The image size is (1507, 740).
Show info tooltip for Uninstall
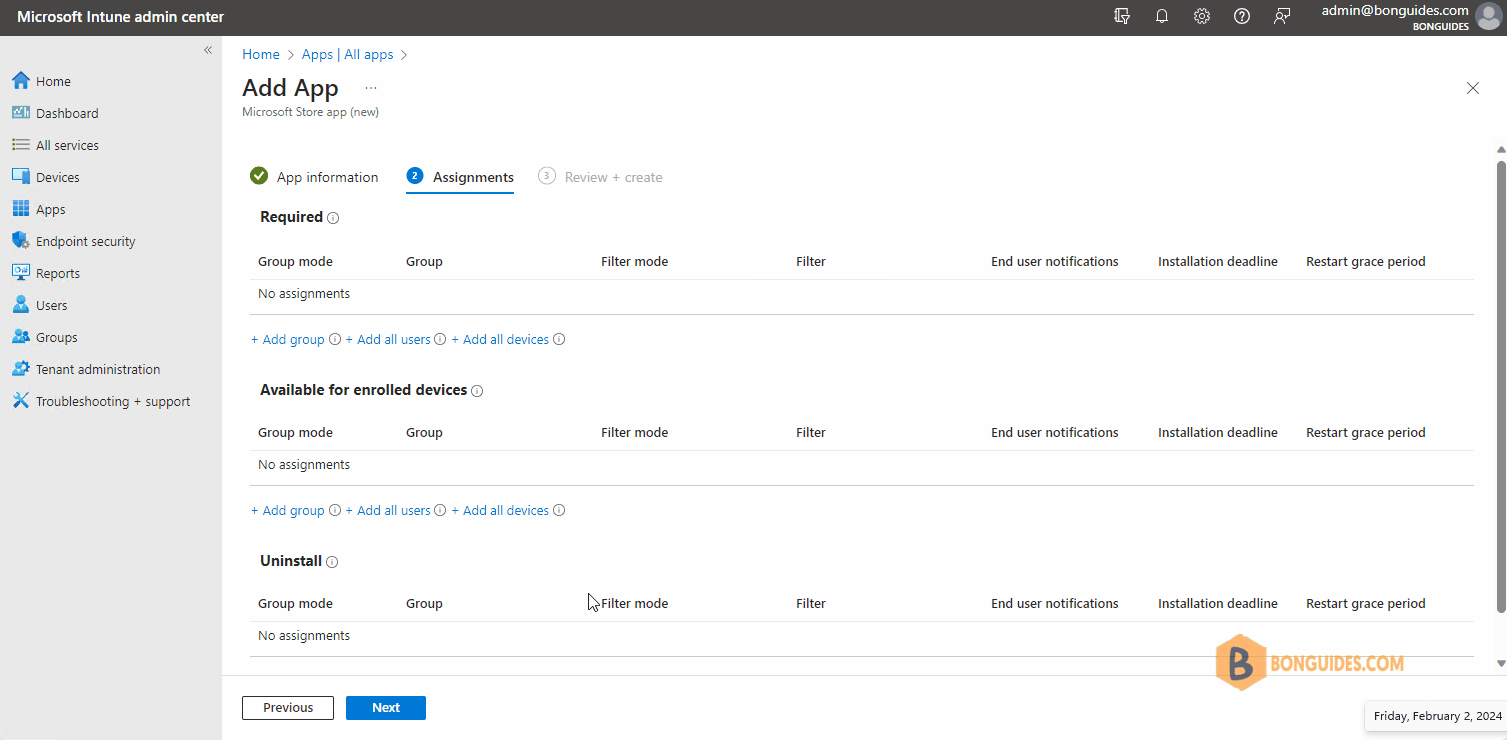click(332, 562)
